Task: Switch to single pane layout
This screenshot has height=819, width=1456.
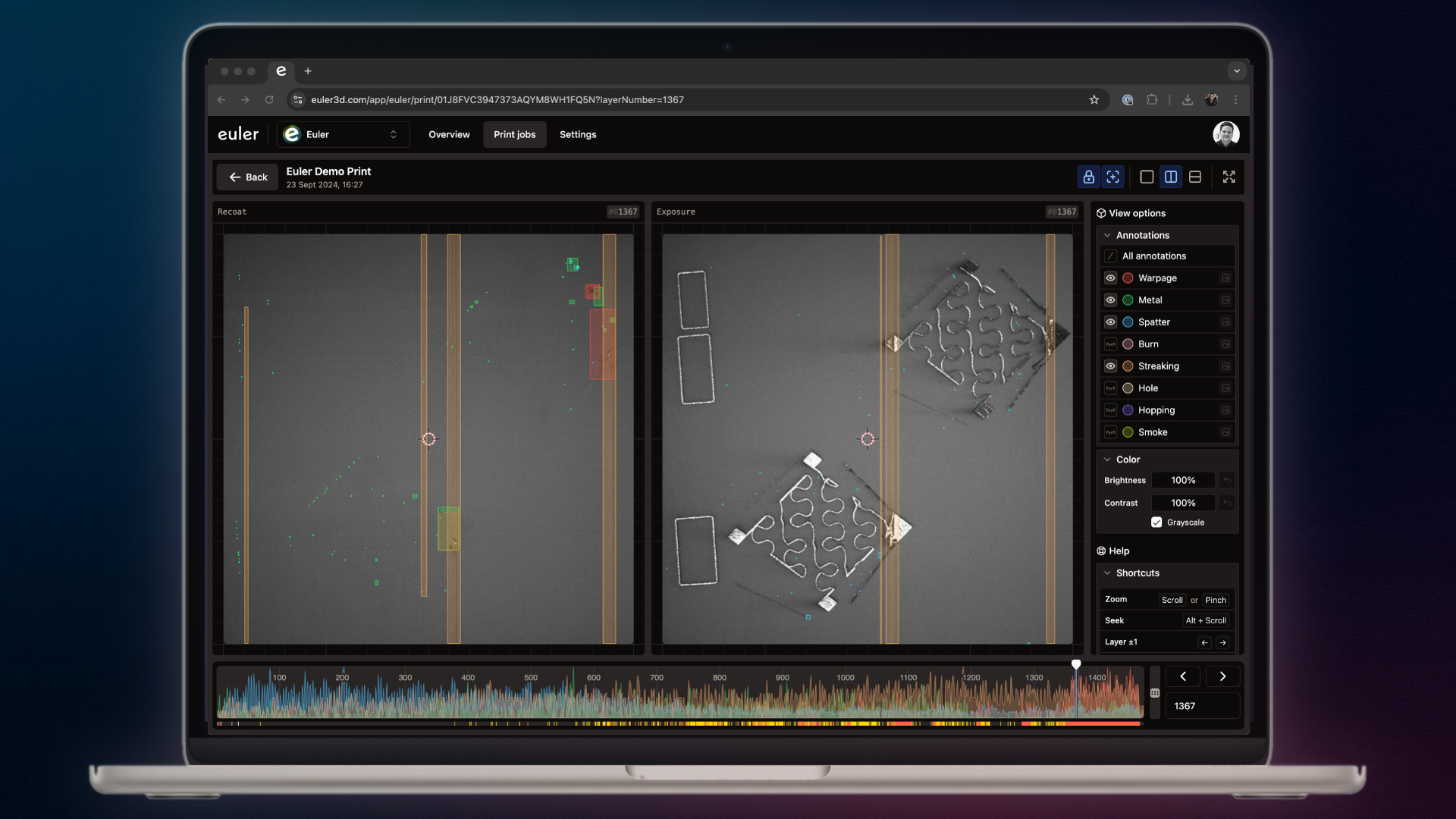Action: 1147,177
